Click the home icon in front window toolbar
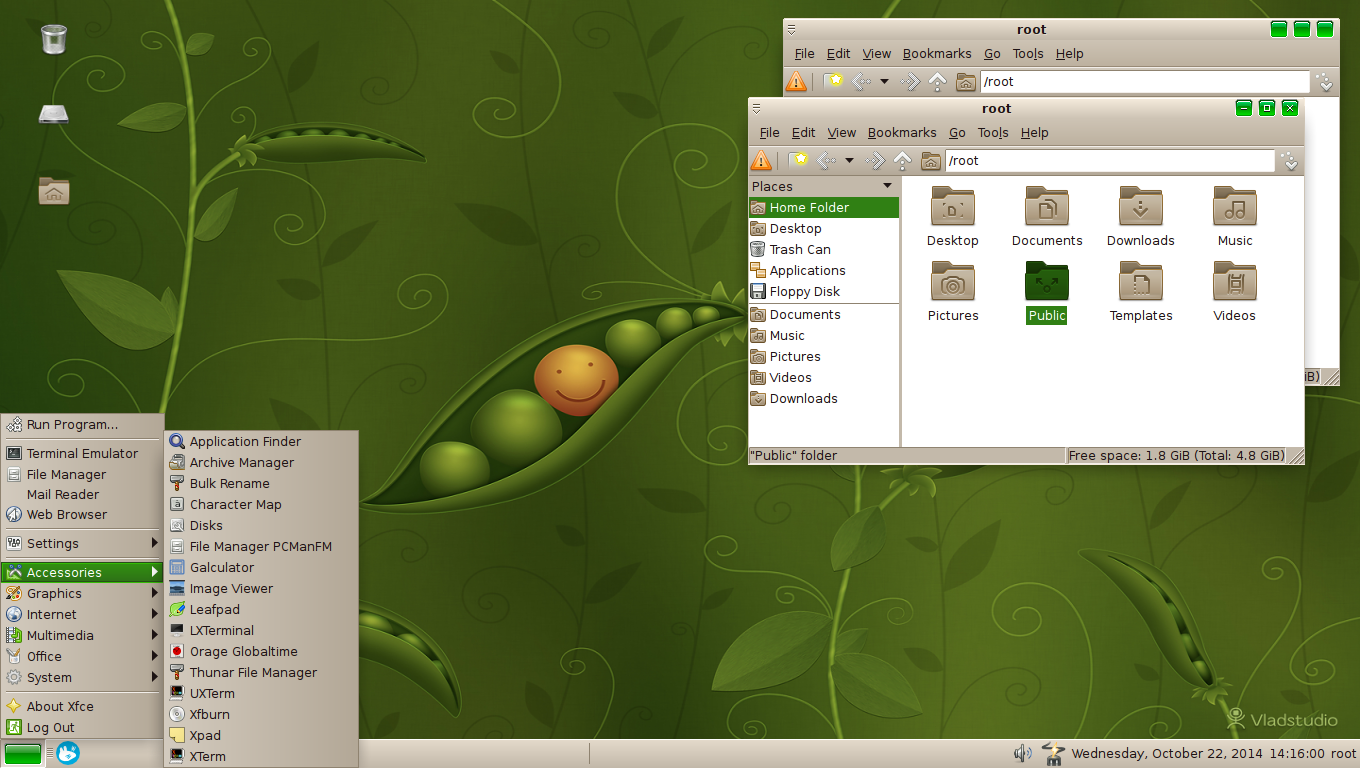Viewport: 1360px width, 768px height. 931,160
